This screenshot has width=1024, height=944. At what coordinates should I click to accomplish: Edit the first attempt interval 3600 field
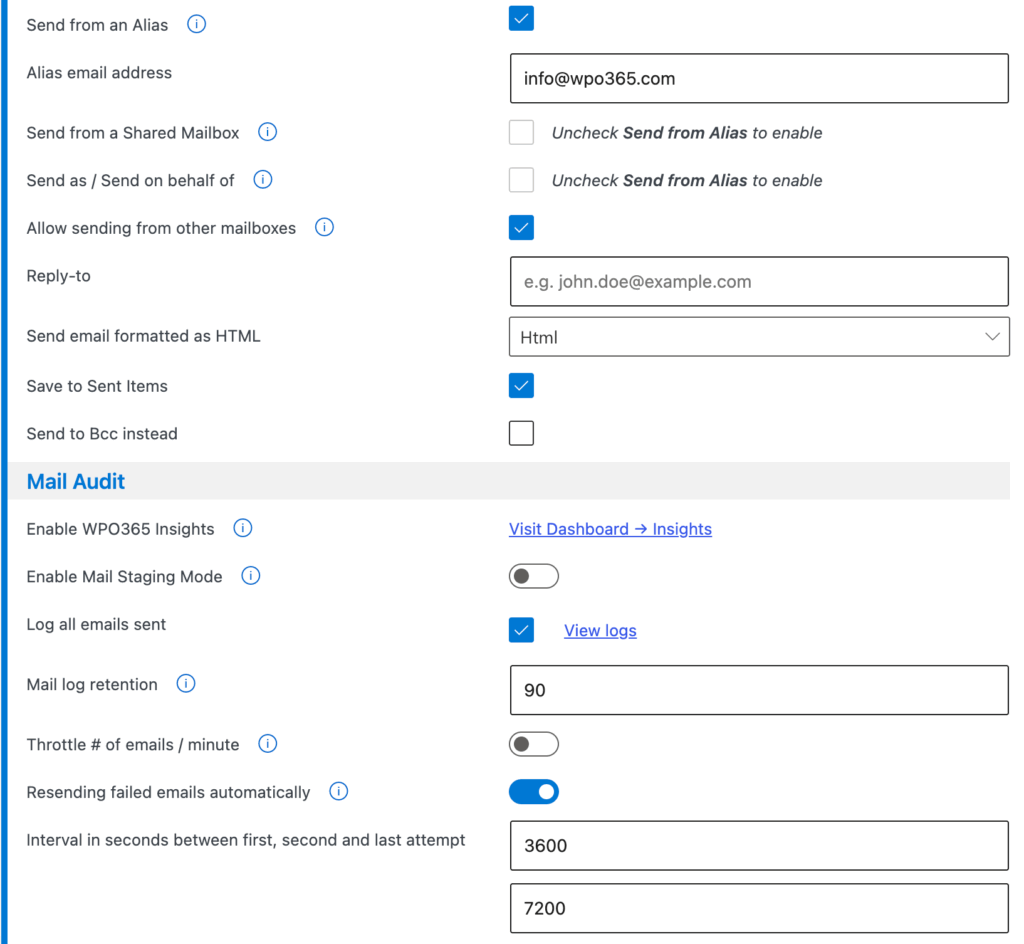coord(759,845)
